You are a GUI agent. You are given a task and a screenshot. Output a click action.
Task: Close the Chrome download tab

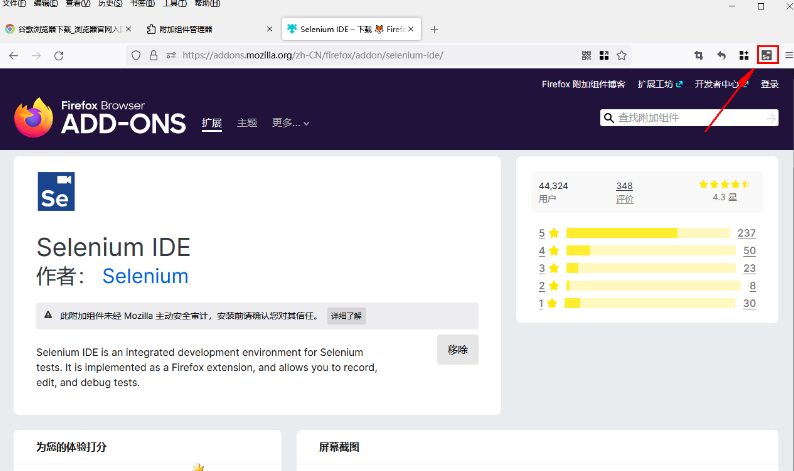tap(129, 29)
